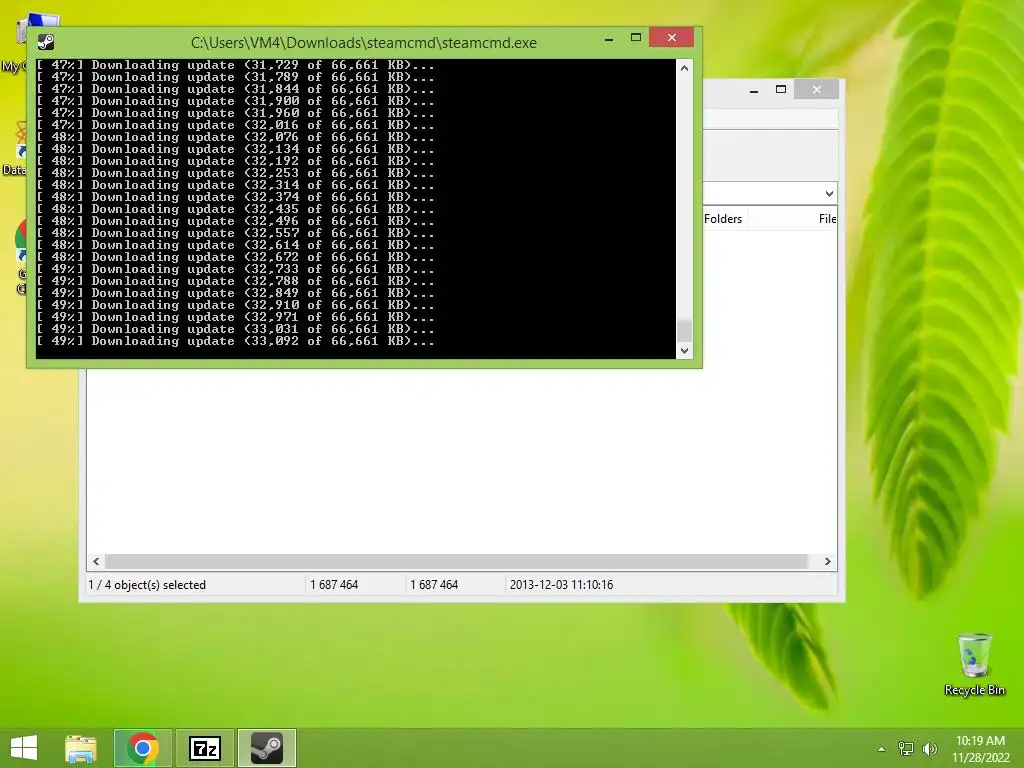This screenshot has height=768, width=1024.
Task: Click console scrollbar down arrow
Action: [x=684, y=351]
